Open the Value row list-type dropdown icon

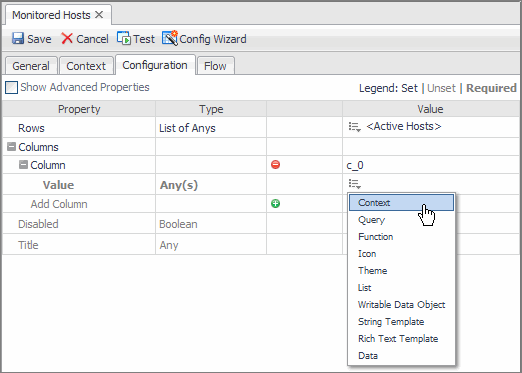click(355, 184)
